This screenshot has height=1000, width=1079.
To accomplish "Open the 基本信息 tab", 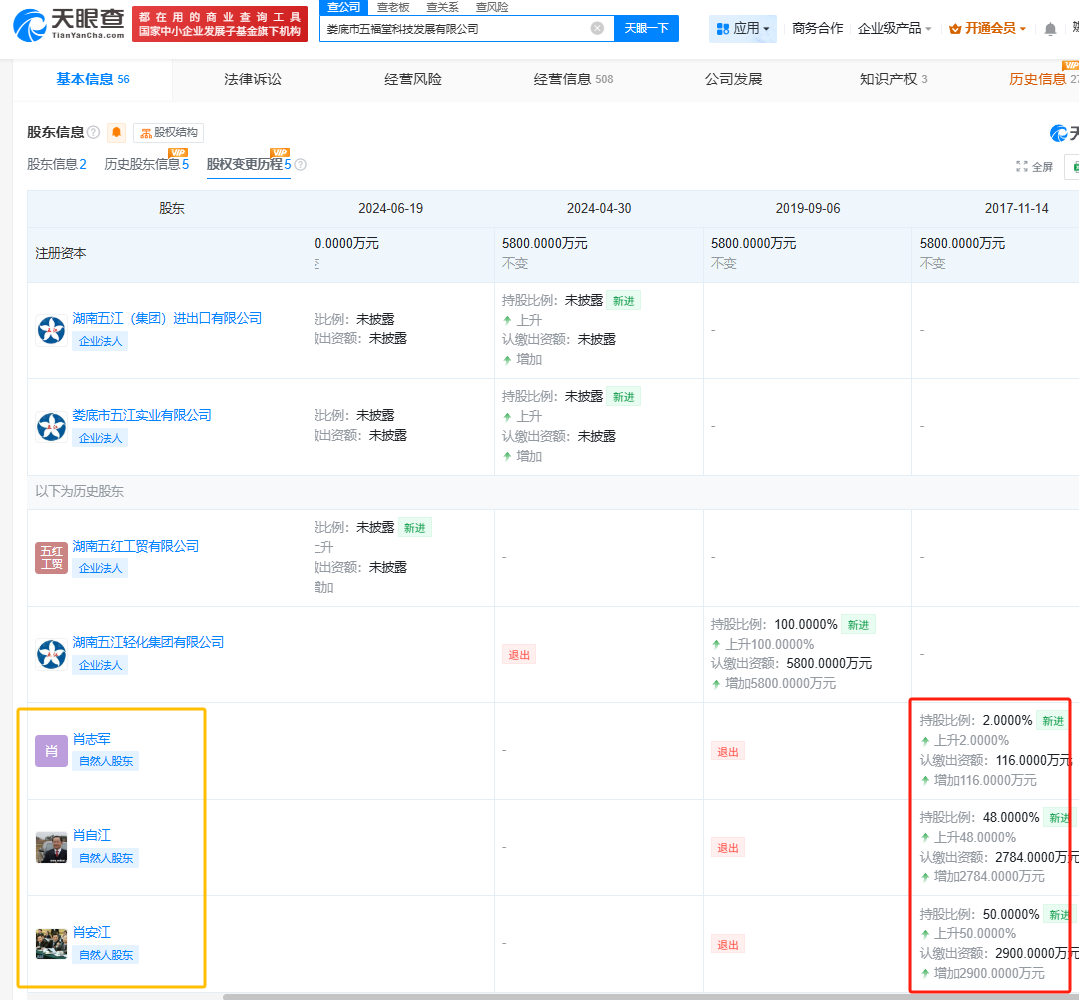I will 93,79.
